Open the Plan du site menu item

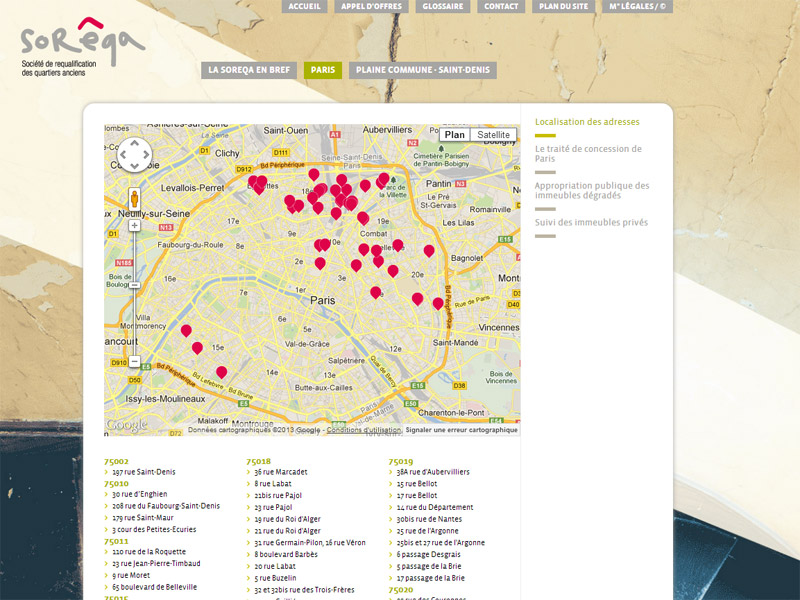click(x=563, y=6)
